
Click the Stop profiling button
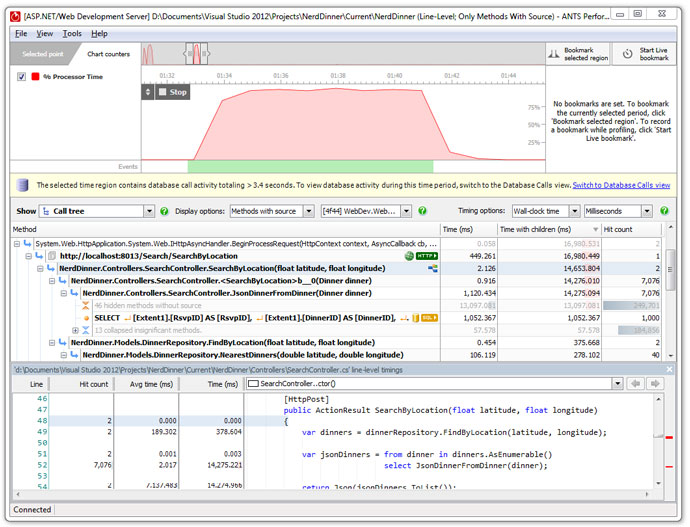point(172,92)
